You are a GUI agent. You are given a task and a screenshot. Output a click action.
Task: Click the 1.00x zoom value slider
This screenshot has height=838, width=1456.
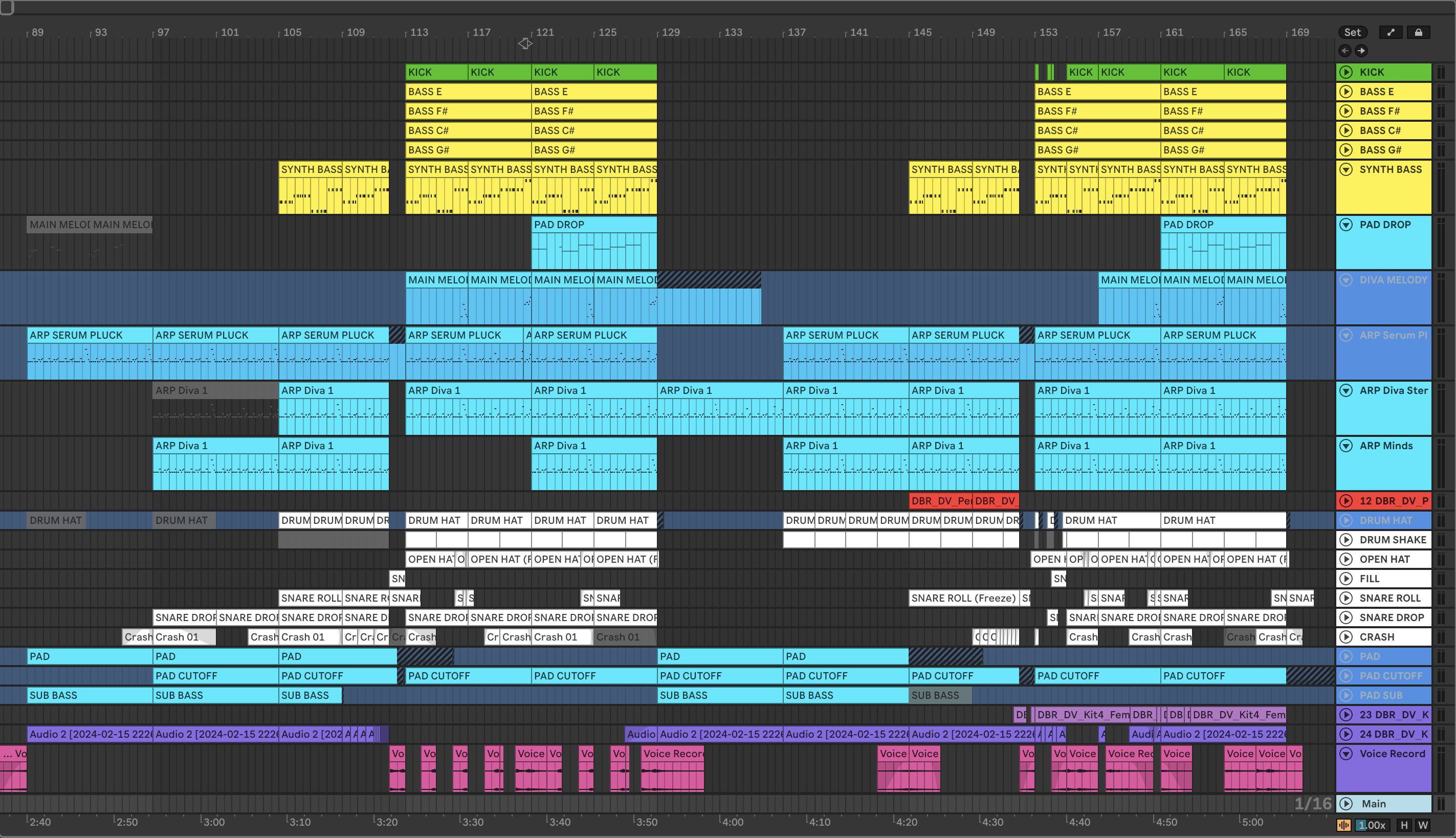(1372, 825)
